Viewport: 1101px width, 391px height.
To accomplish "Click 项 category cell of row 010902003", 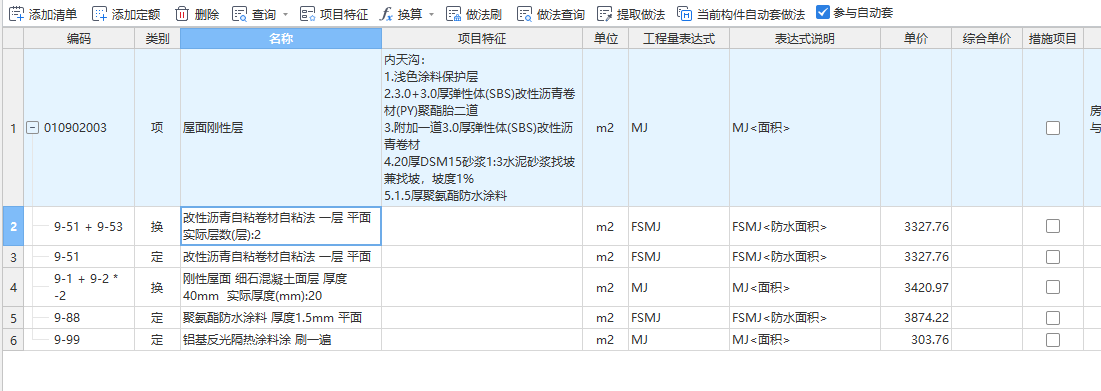I will coord(157,128).
